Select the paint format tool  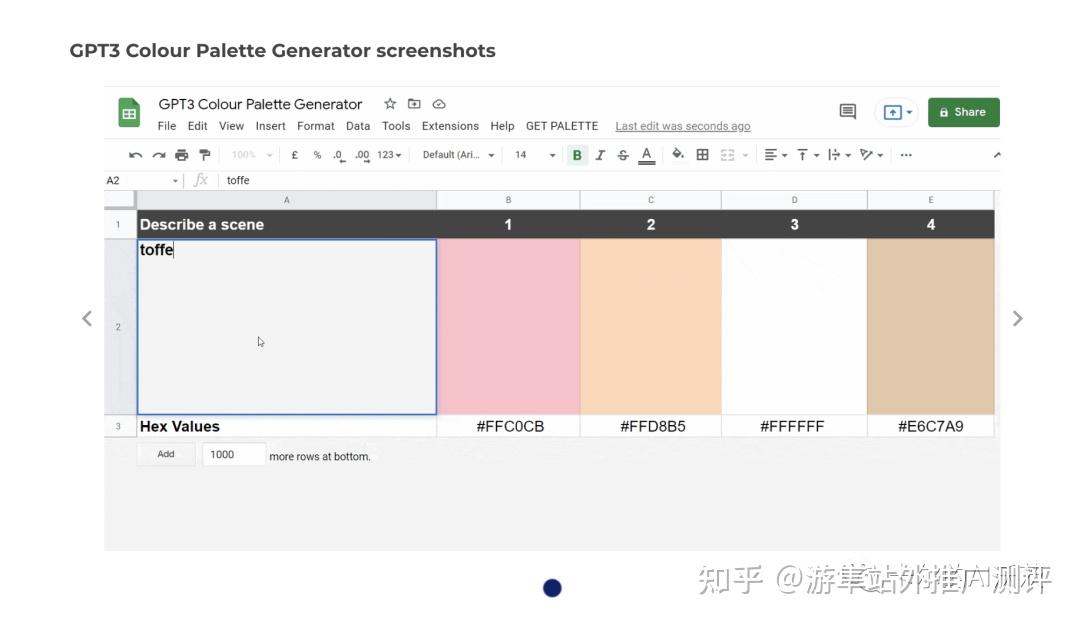(203, 154)
